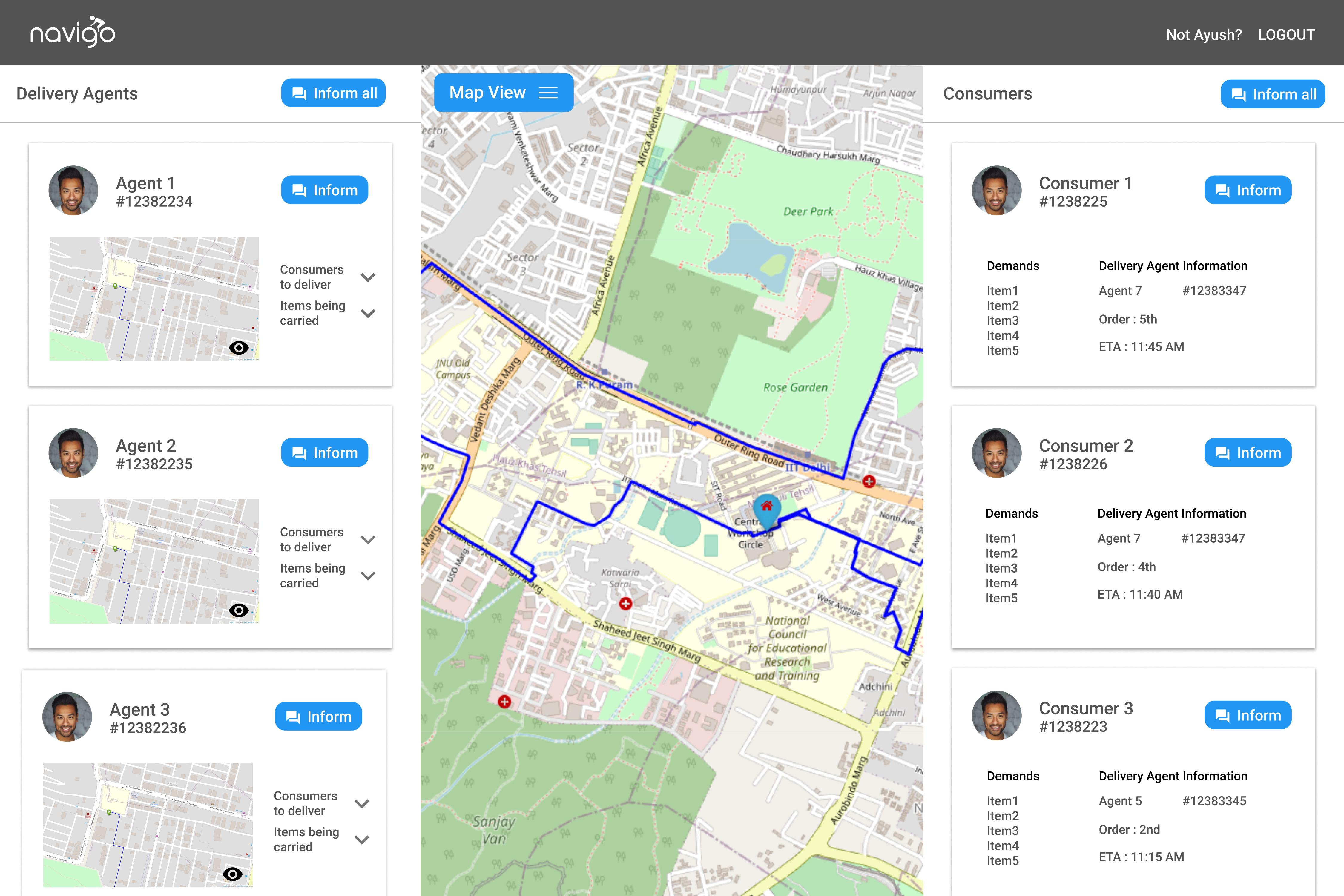Click Not Ayush? link
This screenshot has width=1344, height=896.
(1203, 35)
